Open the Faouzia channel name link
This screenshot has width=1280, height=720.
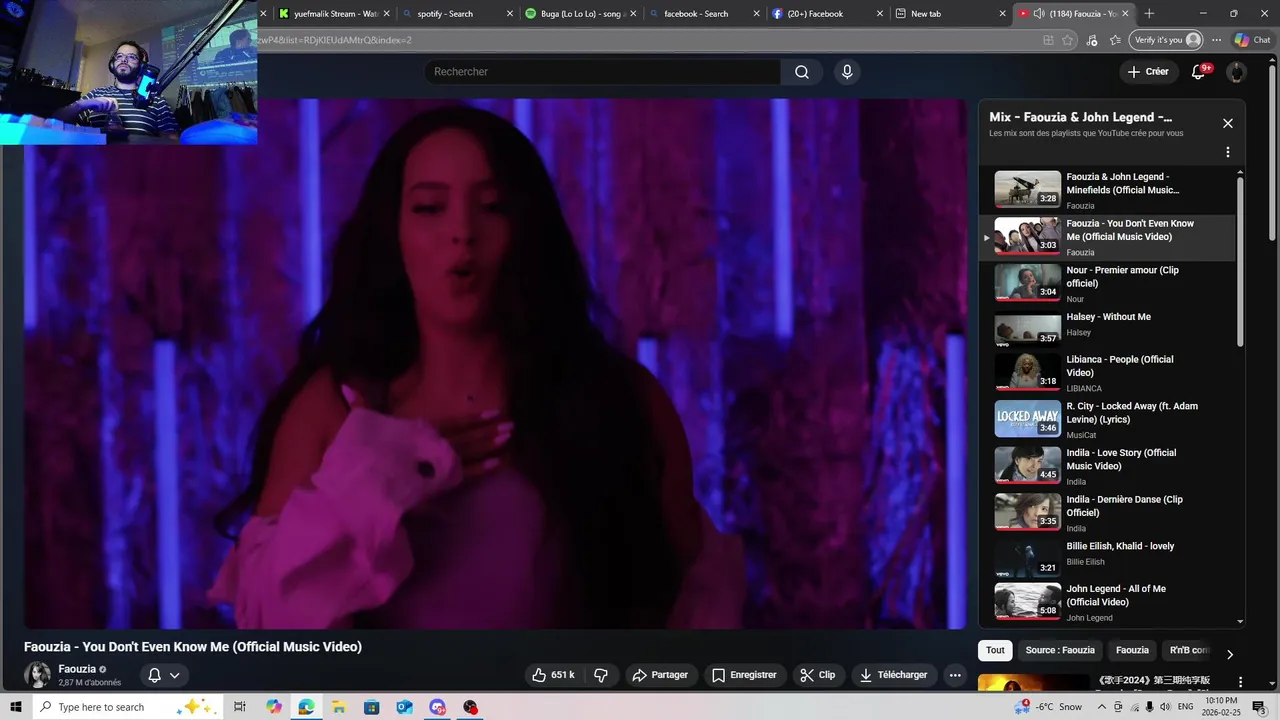(x=77, y=669)
